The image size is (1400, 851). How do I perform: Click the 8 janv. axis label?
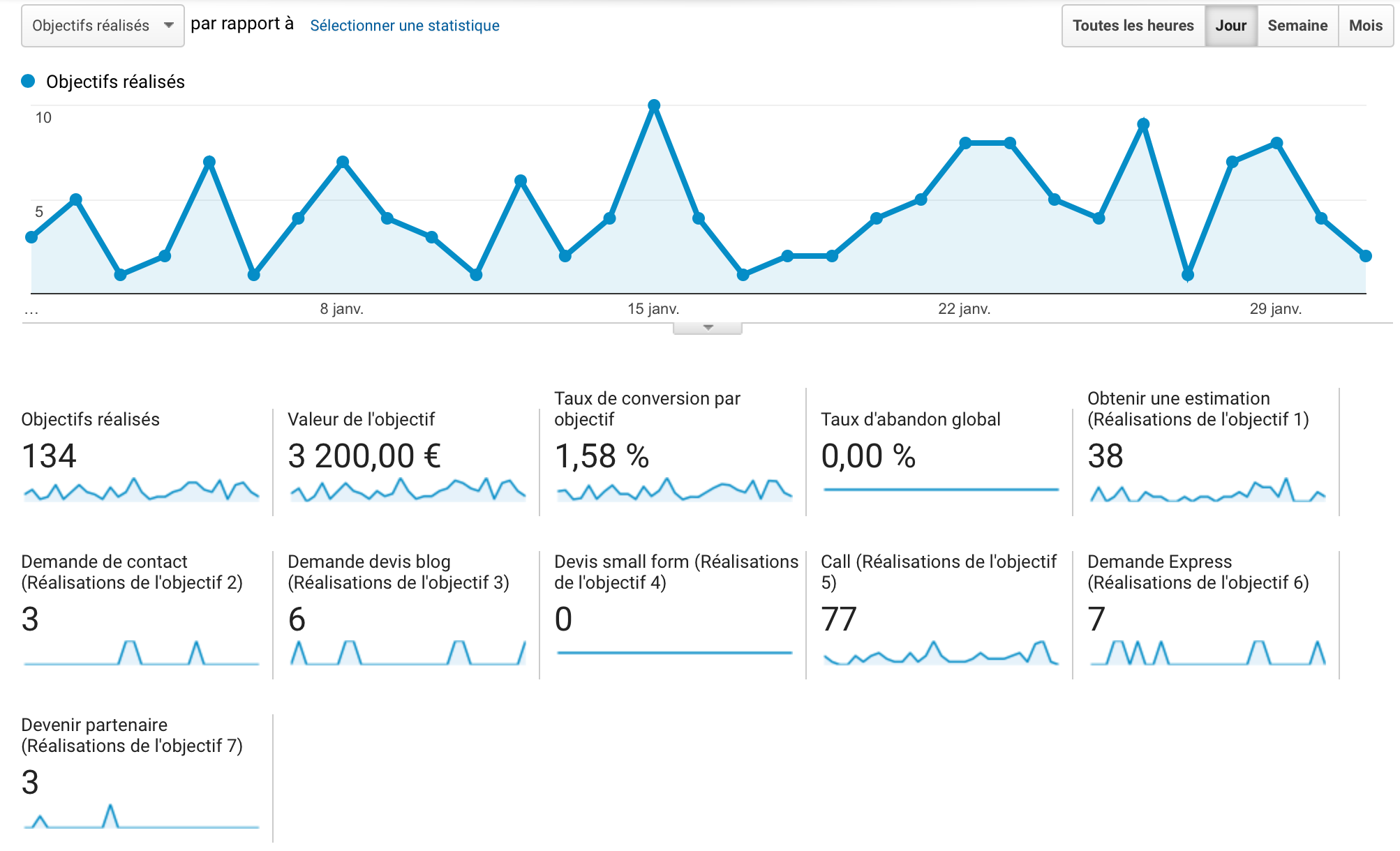(342, 308)
